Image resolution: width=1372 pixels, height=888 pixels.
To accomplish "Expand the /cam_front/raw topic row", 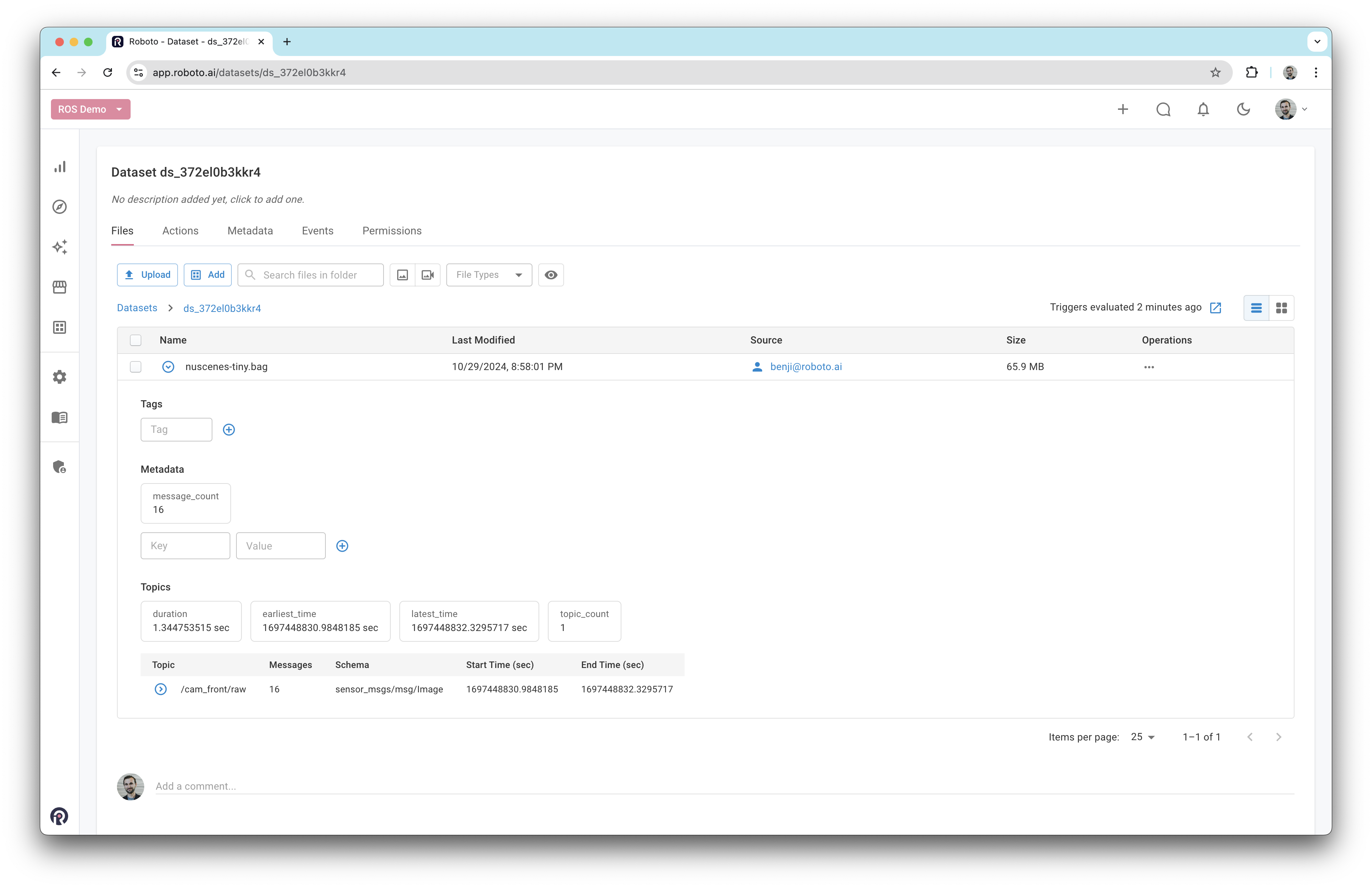I will point(161,689).
